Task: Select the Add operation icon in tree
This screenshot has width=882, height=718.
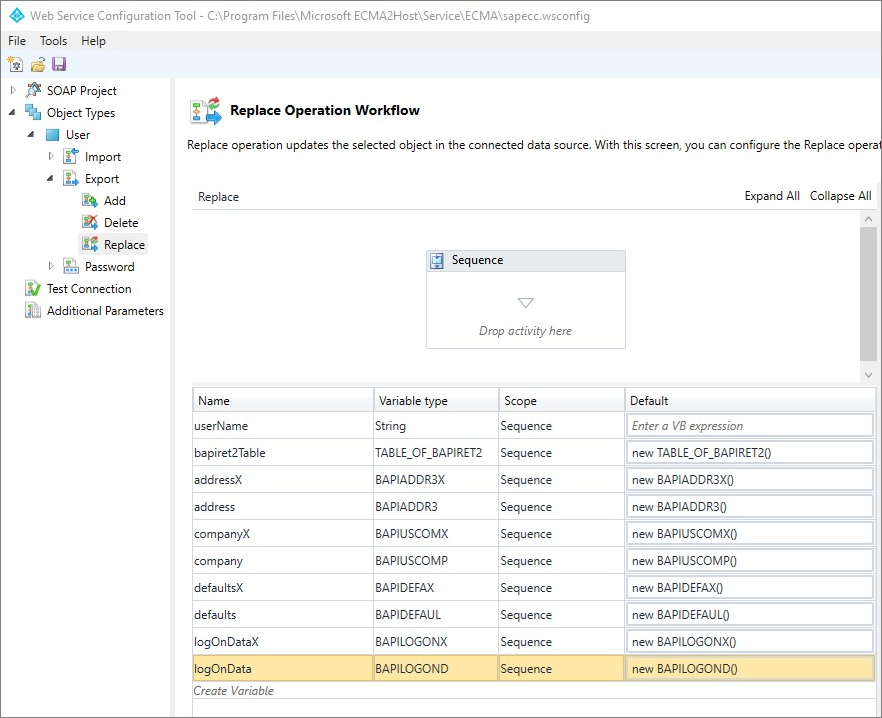Action: 90,201
